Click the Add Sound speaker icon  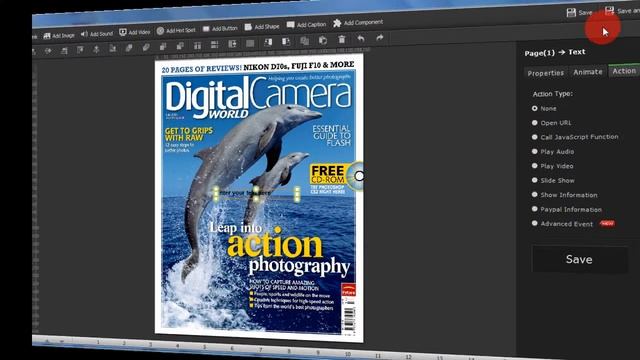coord(84,34)
